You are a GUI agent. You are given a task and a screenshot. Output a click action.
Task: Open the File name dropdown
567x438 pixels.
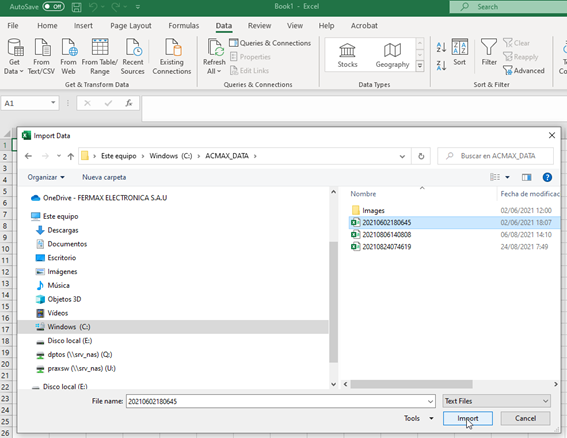tap(431, 401)
